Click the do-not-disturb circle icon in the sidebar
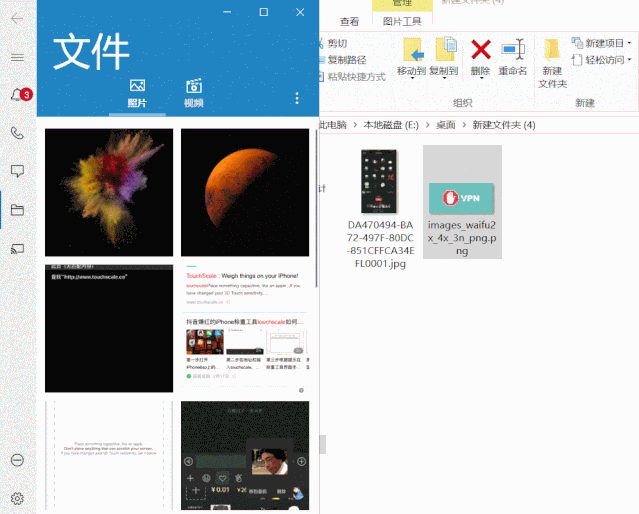 tap(17, 460)
